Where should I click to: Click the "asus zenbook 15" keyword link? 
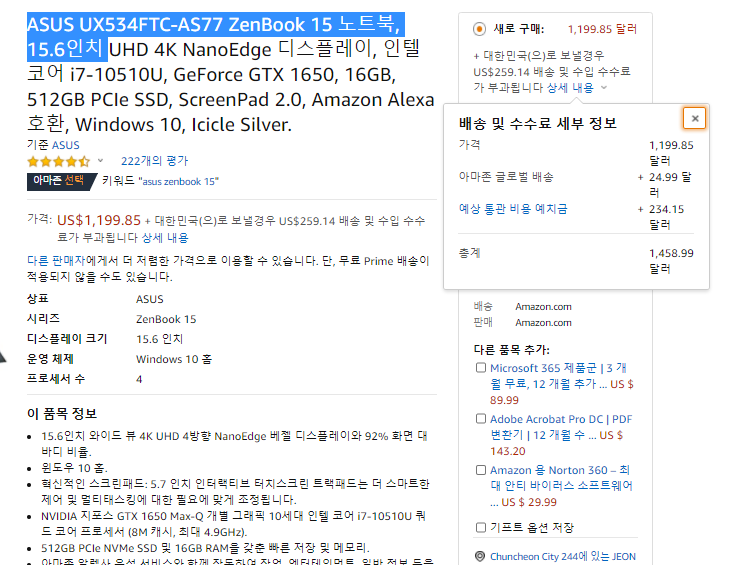coord(179,181)
